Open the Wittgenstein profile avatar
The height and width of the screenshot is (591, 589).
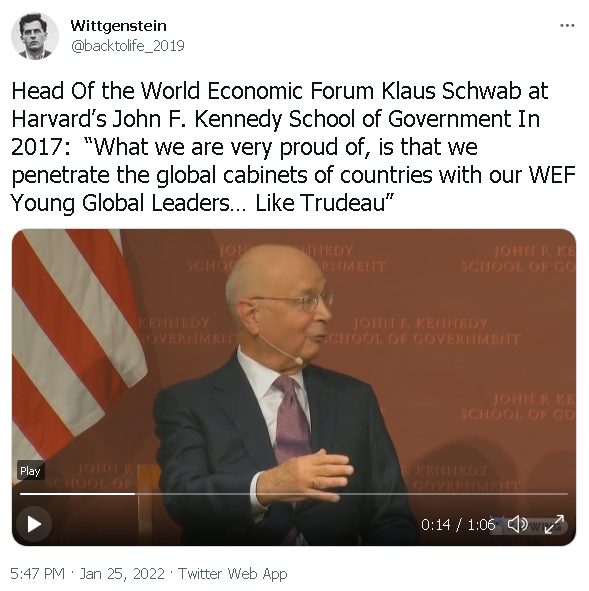coord(35,36)
